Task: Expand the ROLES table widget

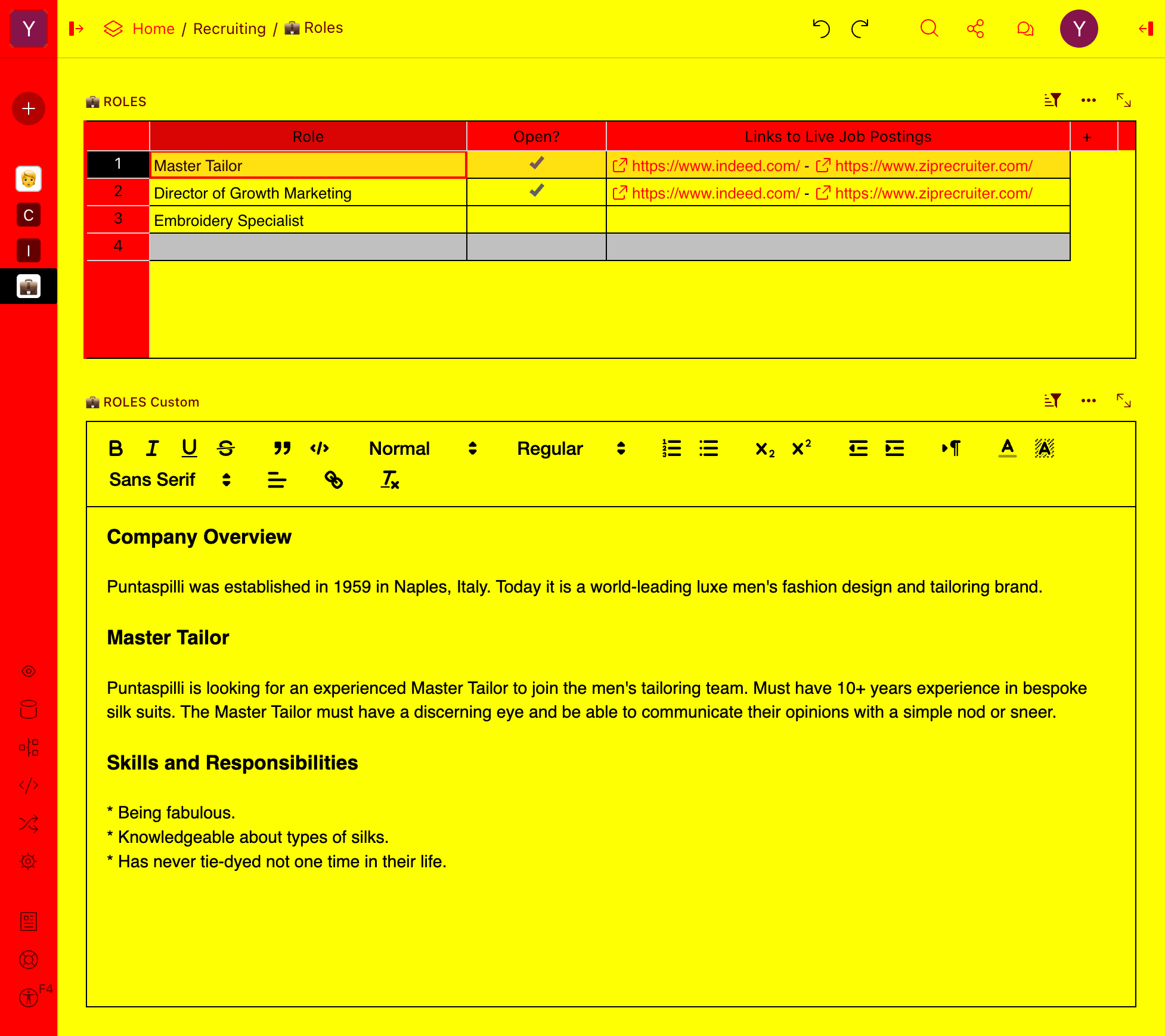Action: click(1124, 100)
